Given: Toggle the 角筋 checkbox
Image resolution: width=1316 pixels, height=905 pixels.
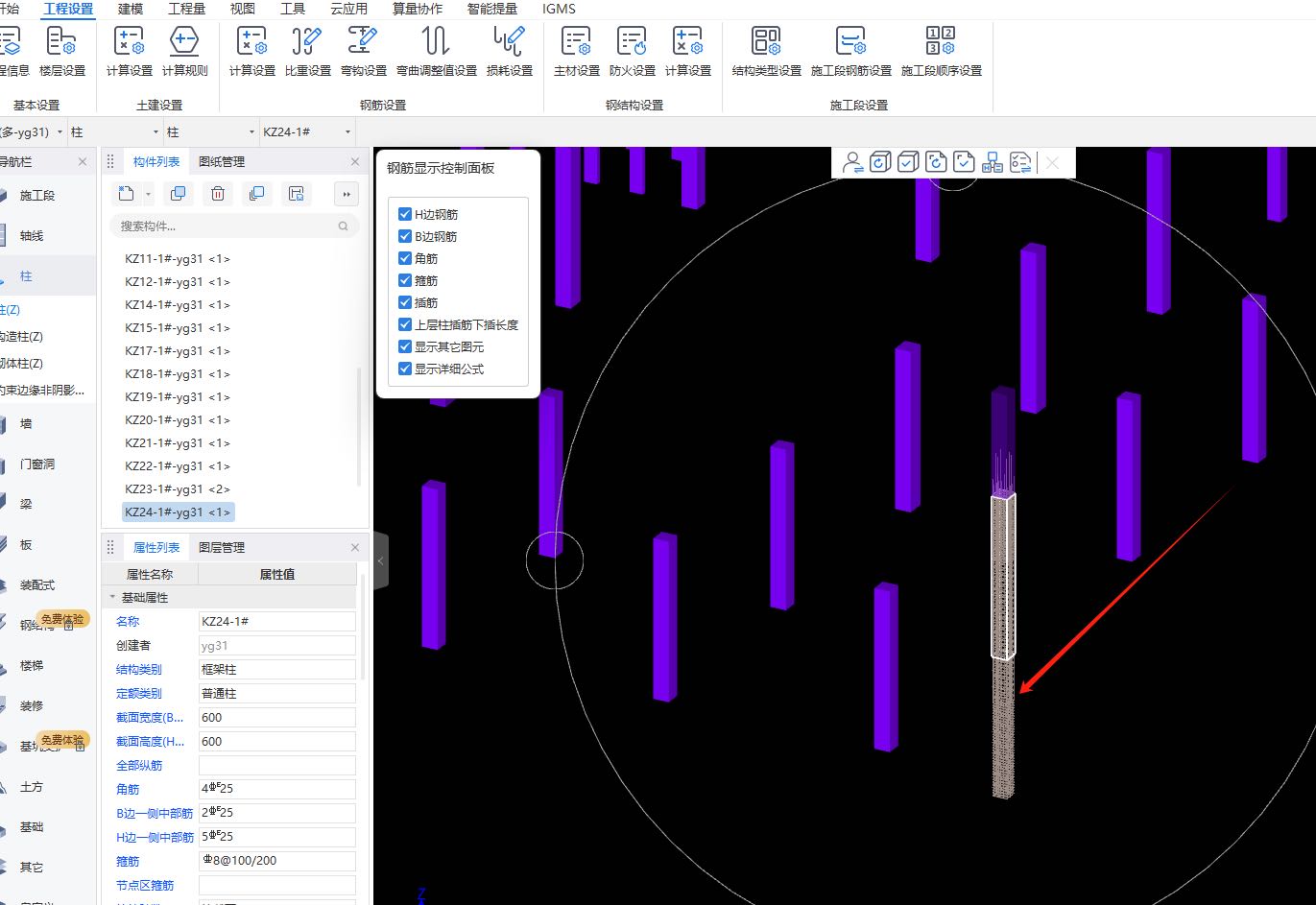Looking at the screenshot, I should 405,258.
